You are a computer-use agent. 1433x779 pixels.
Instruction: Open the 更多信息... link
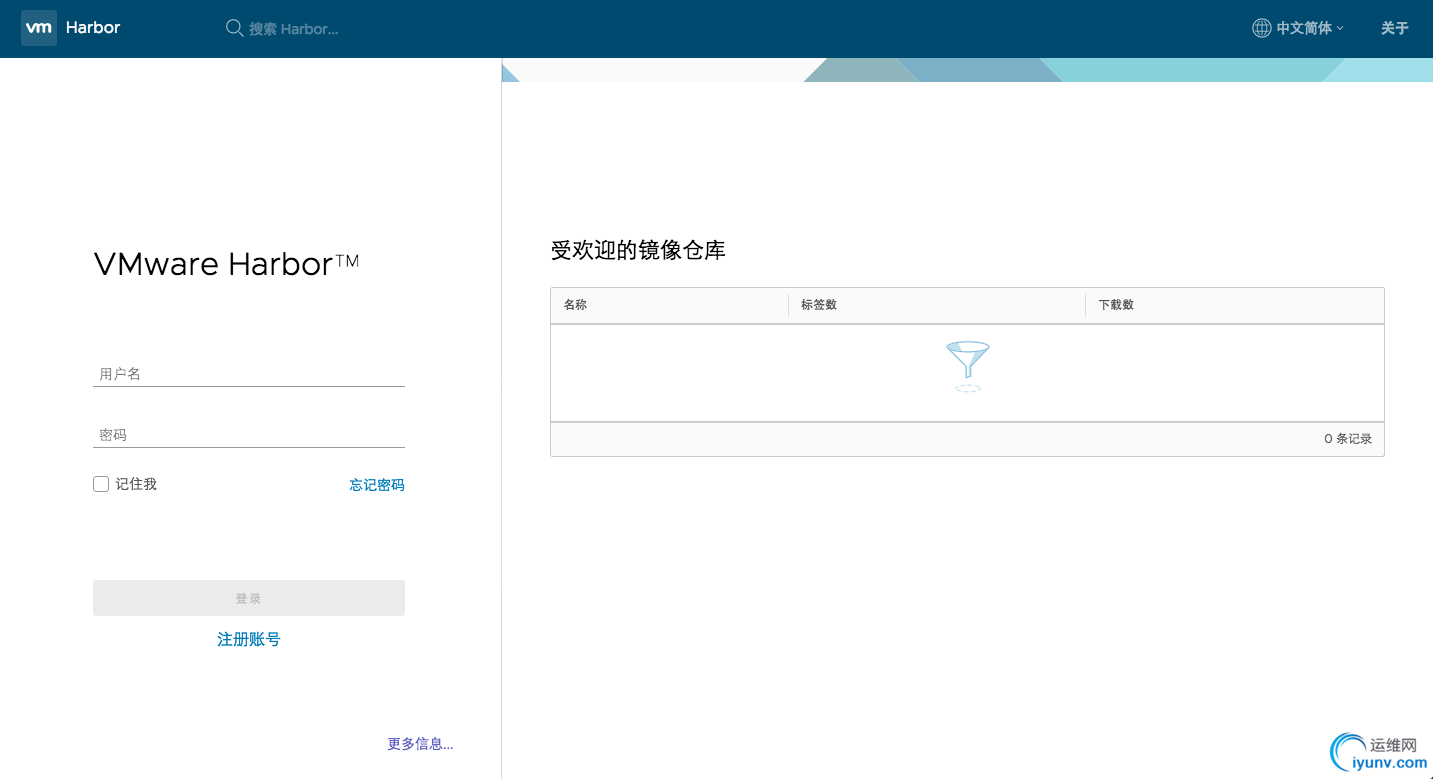(420, 744)
